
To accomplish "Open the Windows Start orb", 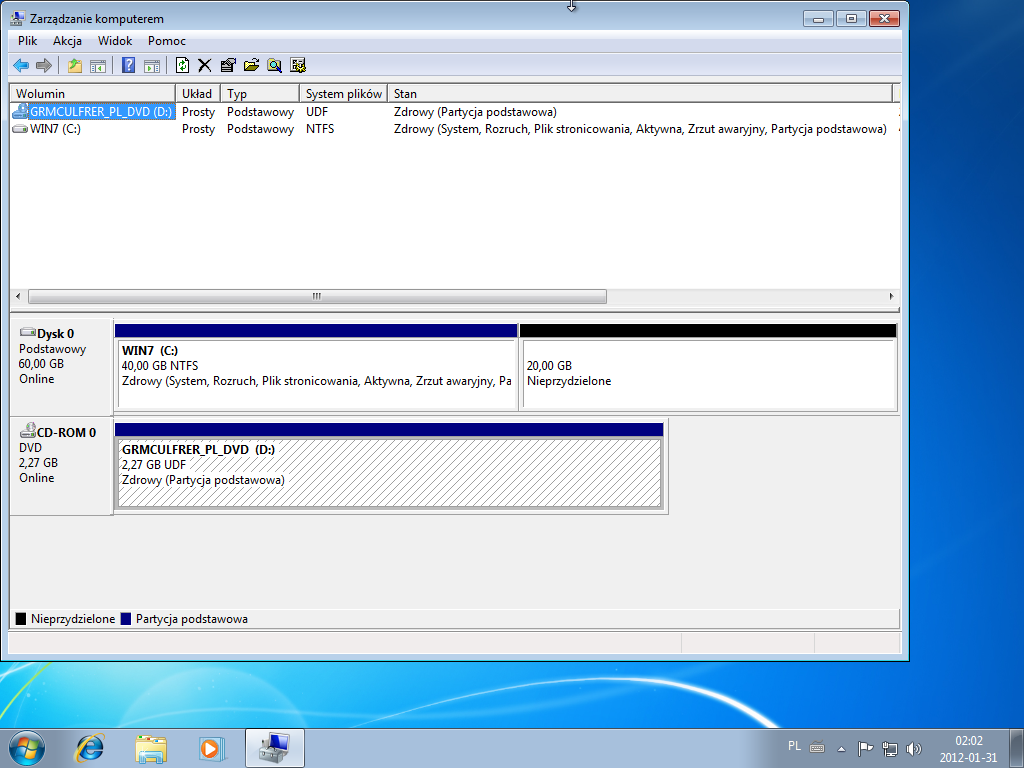I will [x=27, y=748].
